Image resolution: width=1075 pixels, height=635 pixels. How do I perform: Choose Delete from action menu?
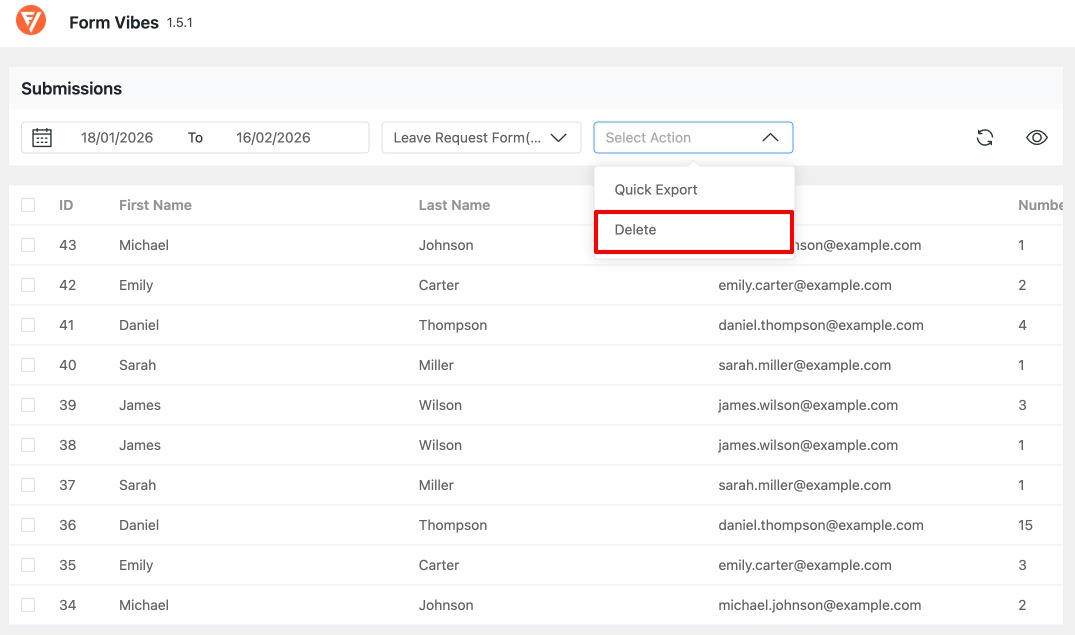click(694, 232)
